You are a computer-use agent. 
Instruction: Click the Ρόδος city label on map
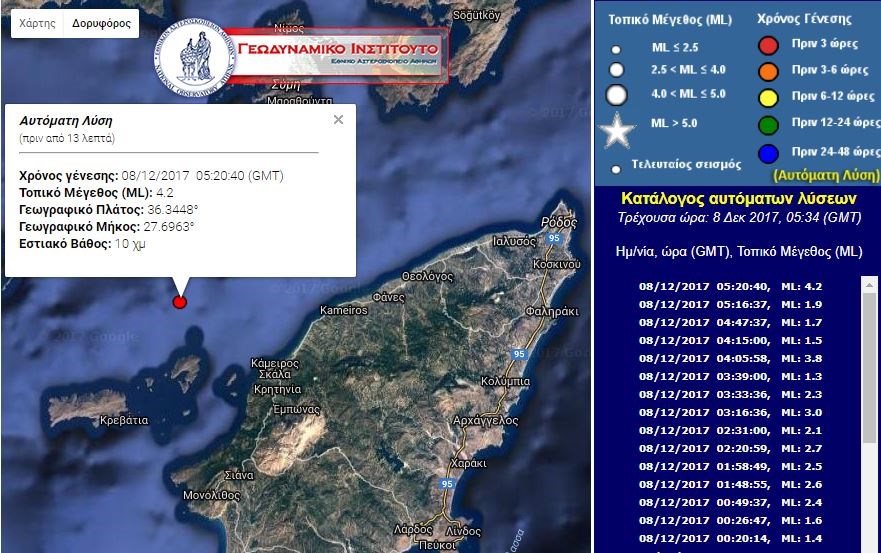[559, 221]
